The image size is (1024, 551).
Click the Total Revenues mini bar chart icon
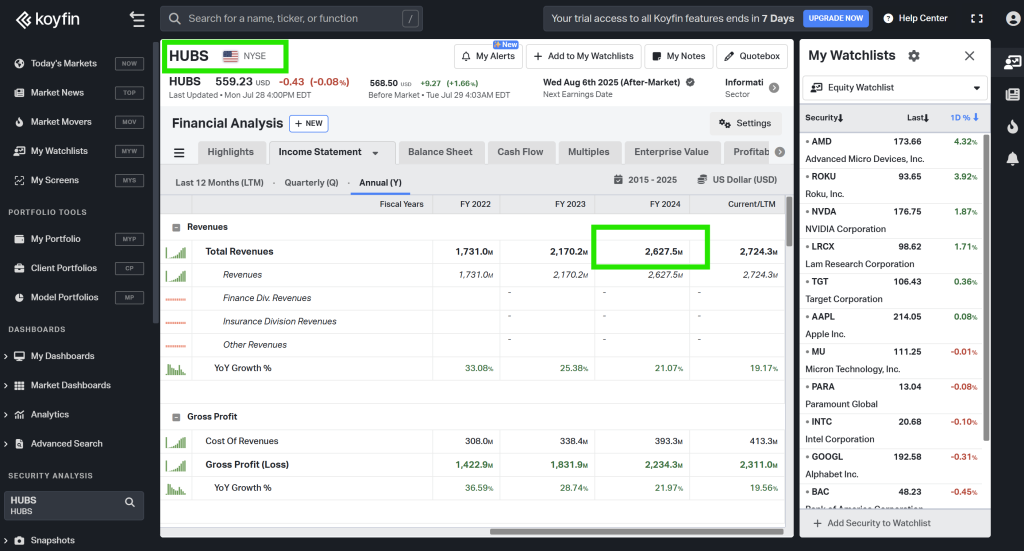tap(176, 251)
